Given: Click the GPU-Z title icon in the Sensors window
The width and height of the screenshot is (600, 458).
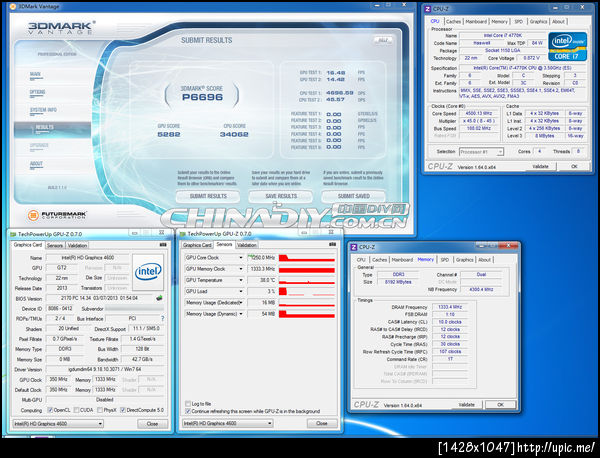Looking at the screenshot, I should (x=183, y=234).
